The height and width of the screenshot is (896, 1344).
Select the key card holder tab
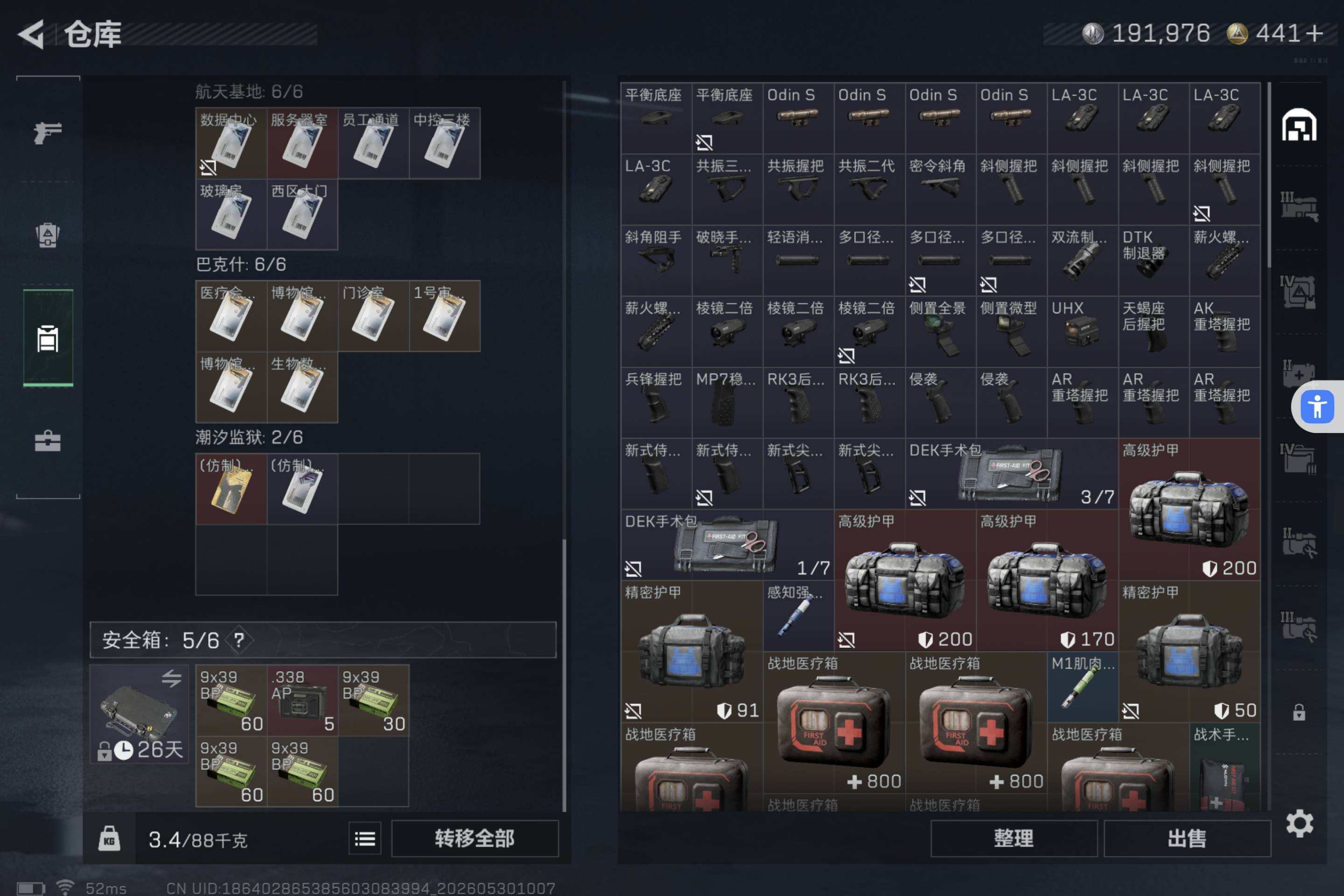48,338
